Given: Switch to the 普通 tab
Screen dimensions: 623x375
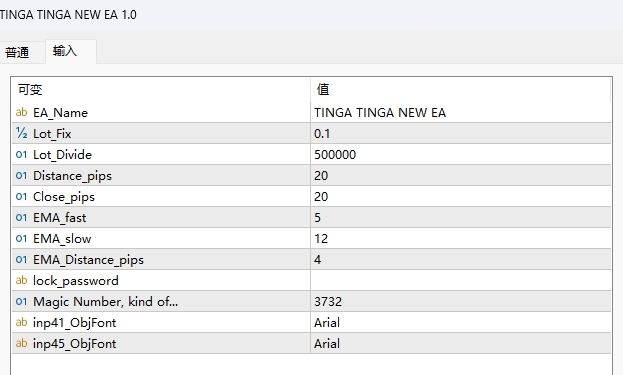Looking at the screenshot, I should tap(17, 52).
